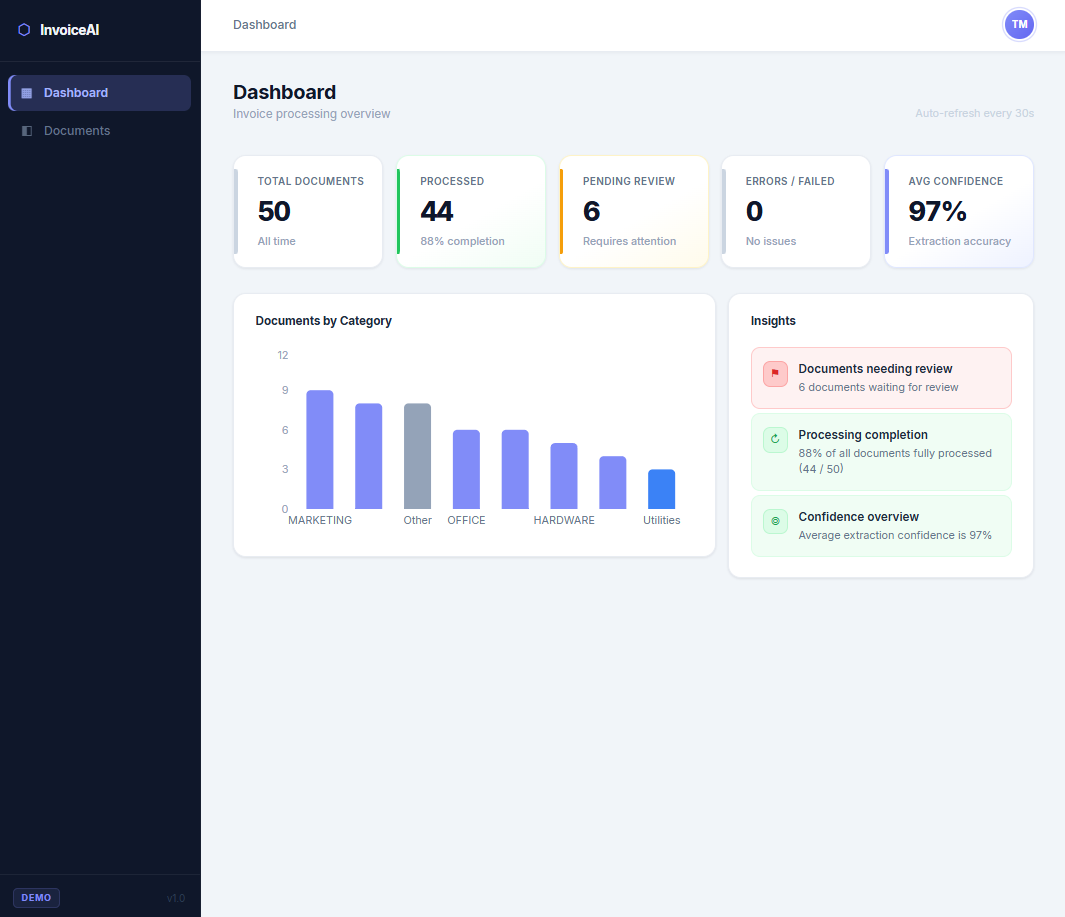Open the Documents page from sidebar
Screen dimensions: 1065x917
77,131
